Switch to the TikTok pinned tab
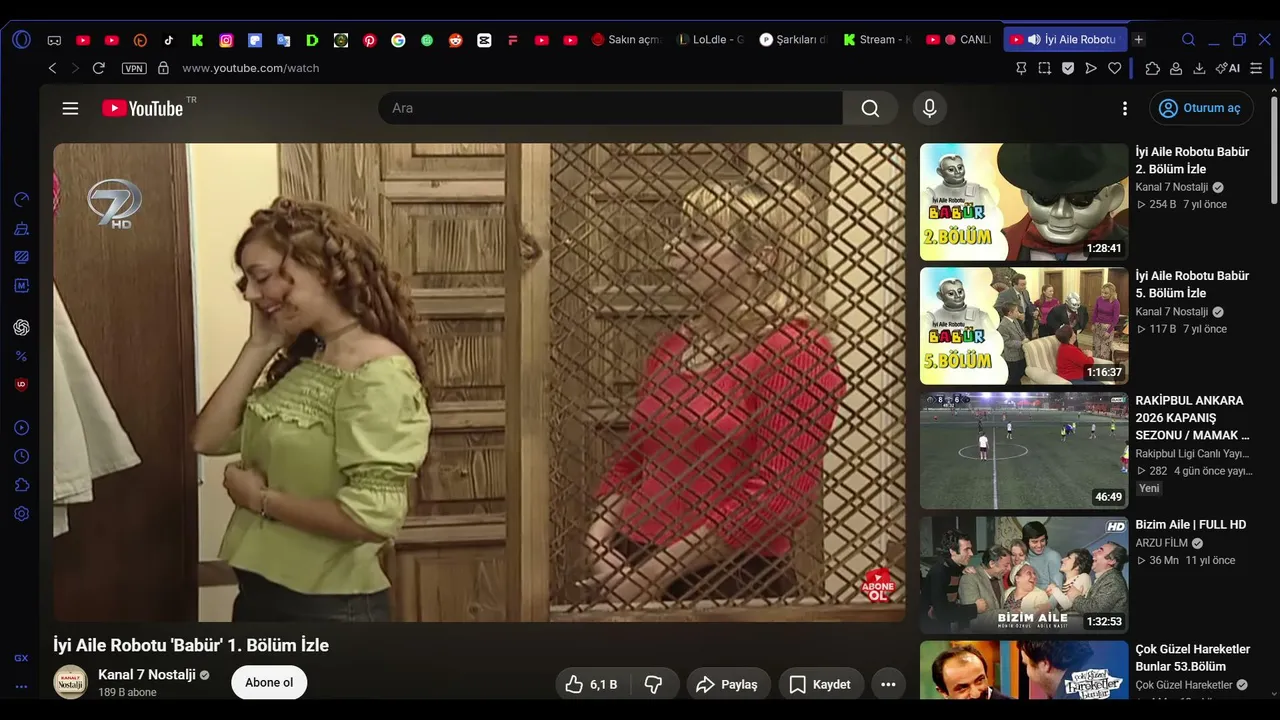Screen dimensions: 1280x720 [169, 40]
